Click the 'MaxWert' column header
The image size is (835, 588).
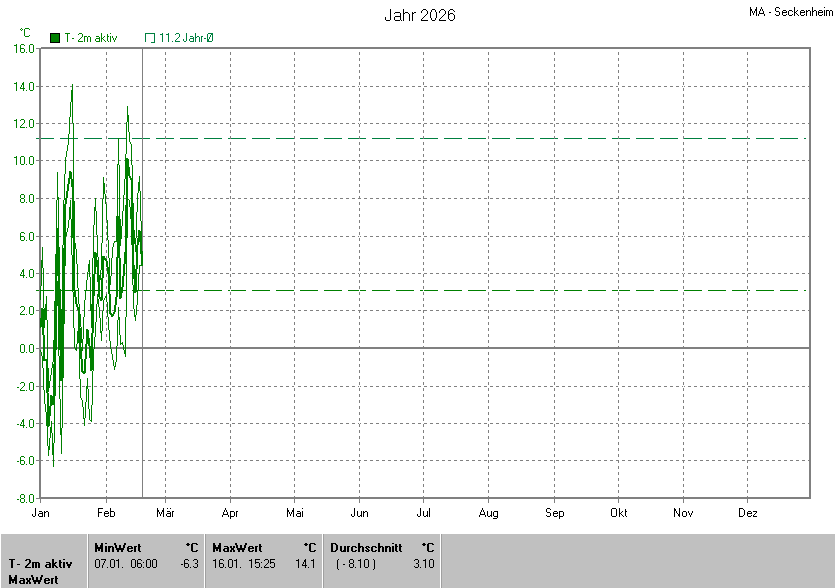pyautogui.click(x=237, y=548)
